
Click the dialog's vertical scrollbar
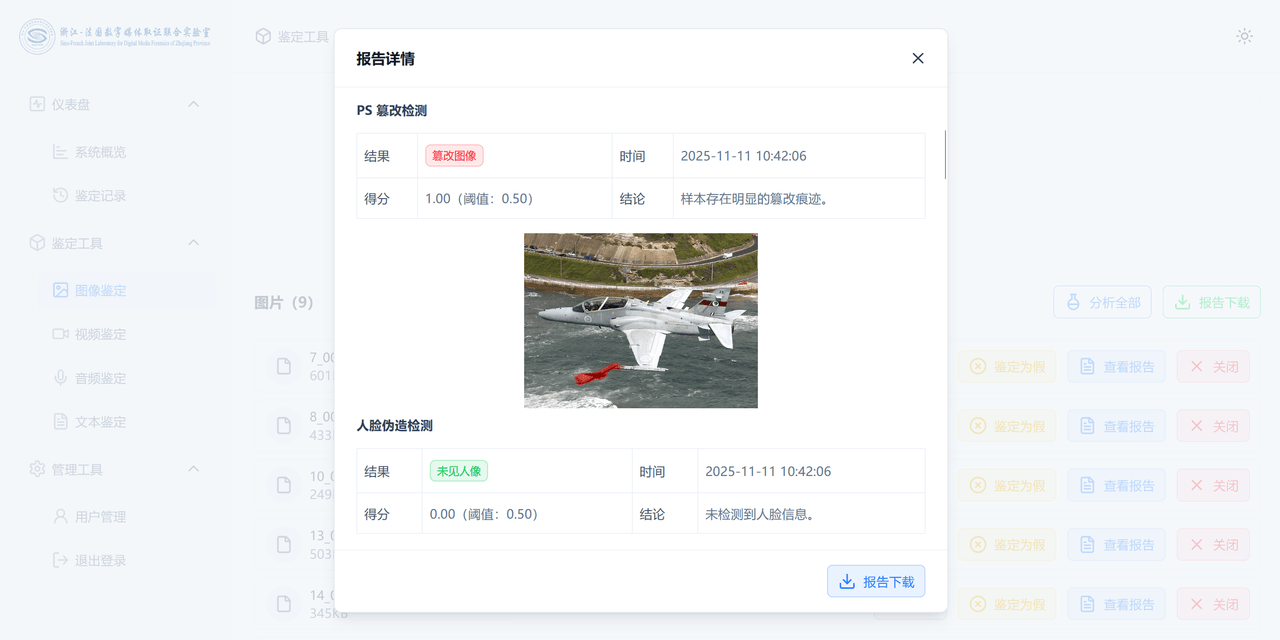coord(945,155)
